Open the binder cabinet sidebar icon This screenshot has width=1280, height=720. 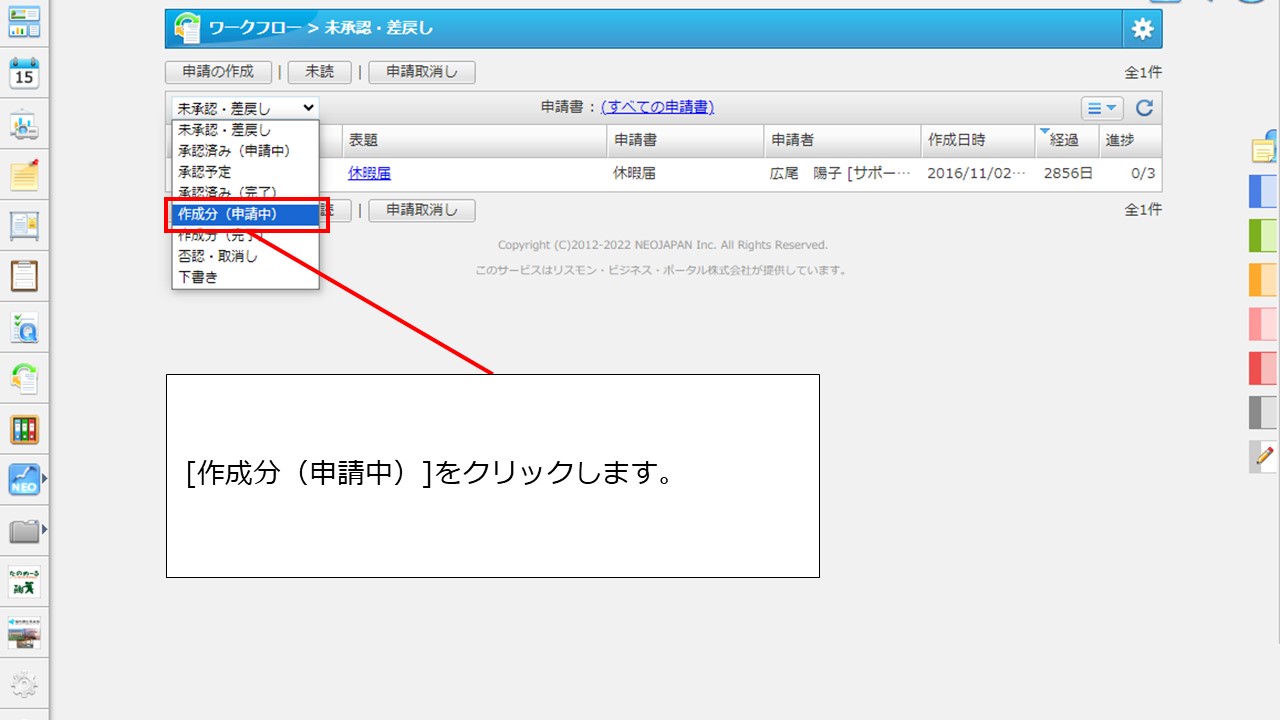(24, 430)
